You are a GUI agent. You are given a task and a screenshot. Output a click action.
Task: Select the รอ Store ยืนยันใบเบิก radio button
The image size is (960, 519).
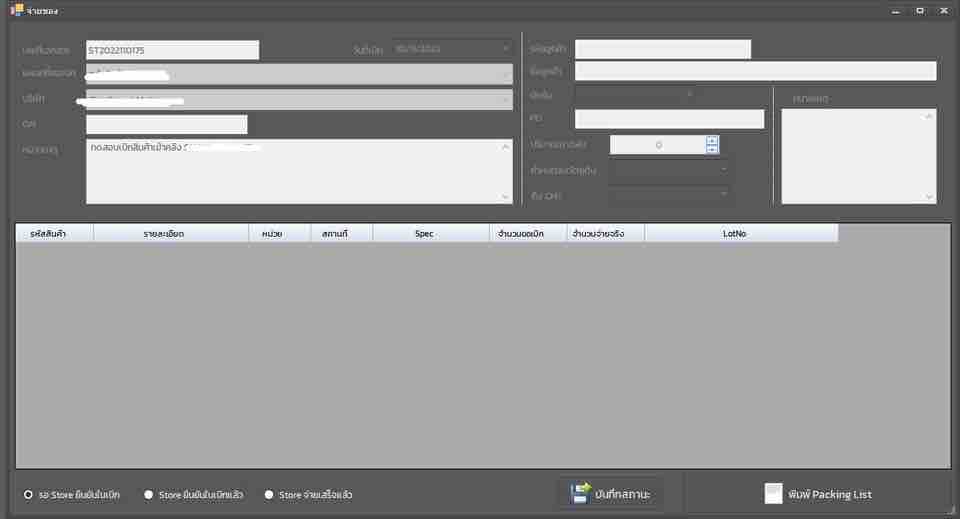[x=28, y=495]
